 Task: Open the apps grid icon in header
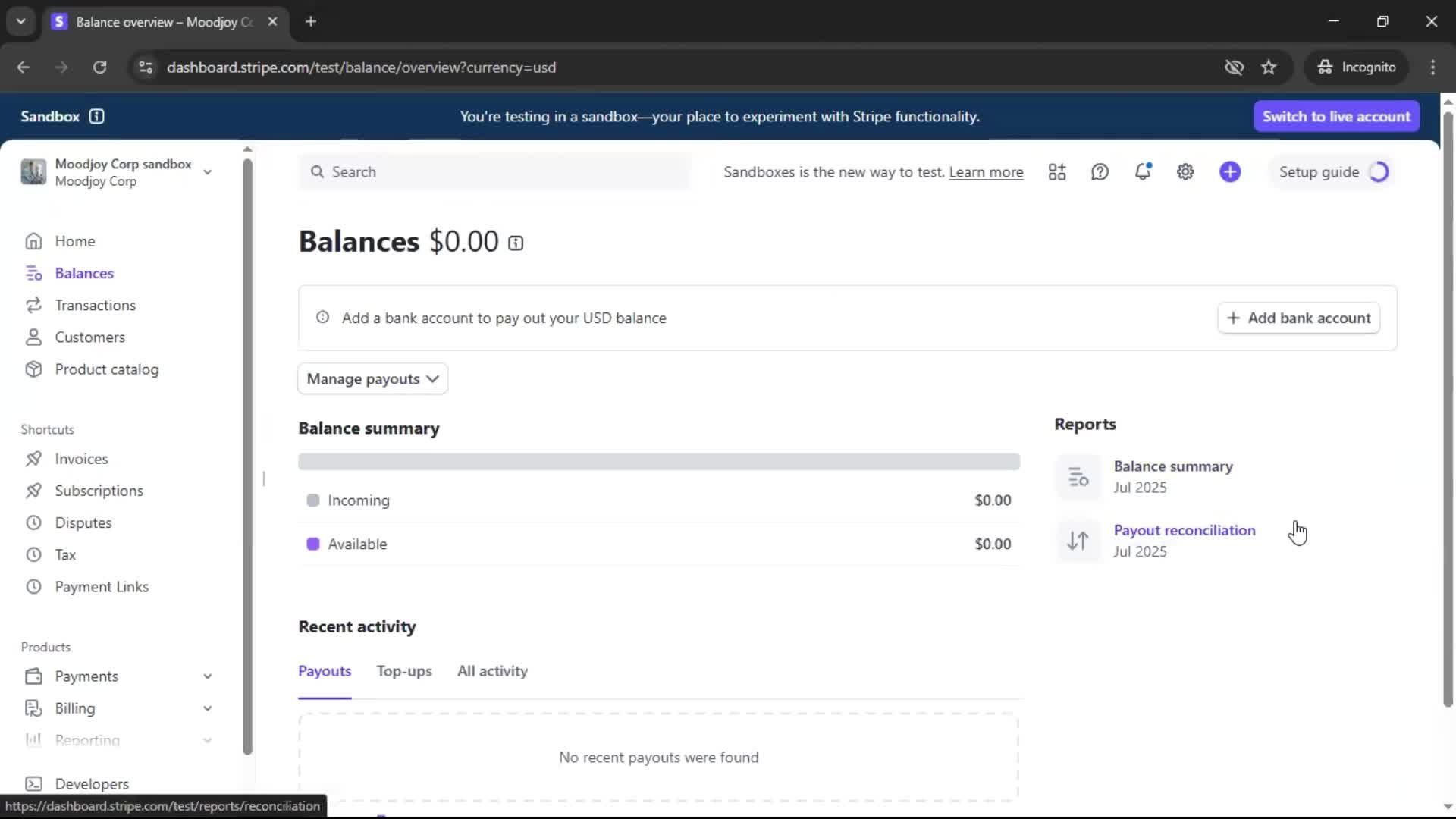pos(1056,172)
